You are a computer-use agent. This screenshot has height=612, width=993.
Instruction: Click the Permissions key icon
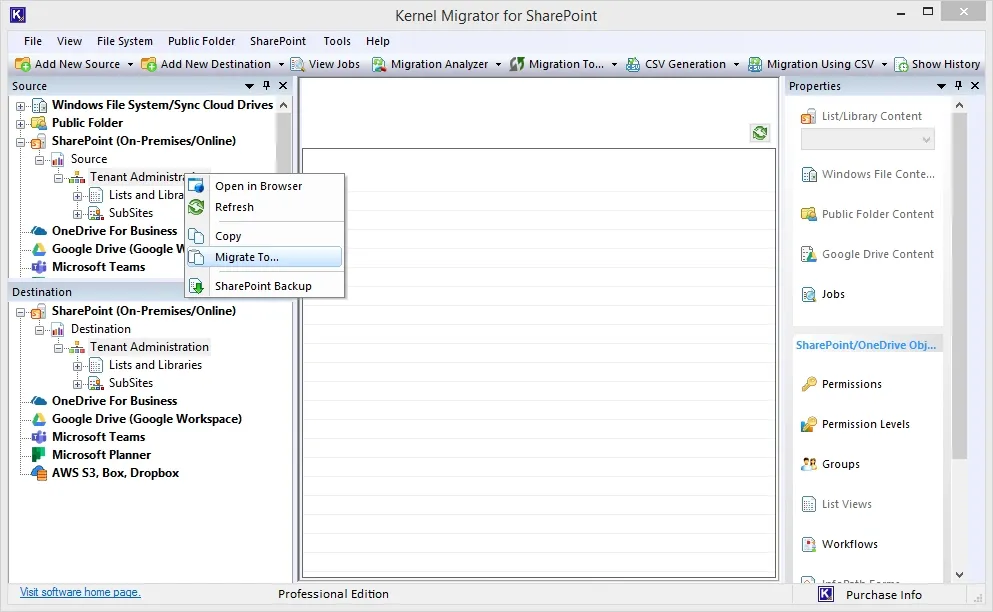pyautogui.click(x=809, y=384)
